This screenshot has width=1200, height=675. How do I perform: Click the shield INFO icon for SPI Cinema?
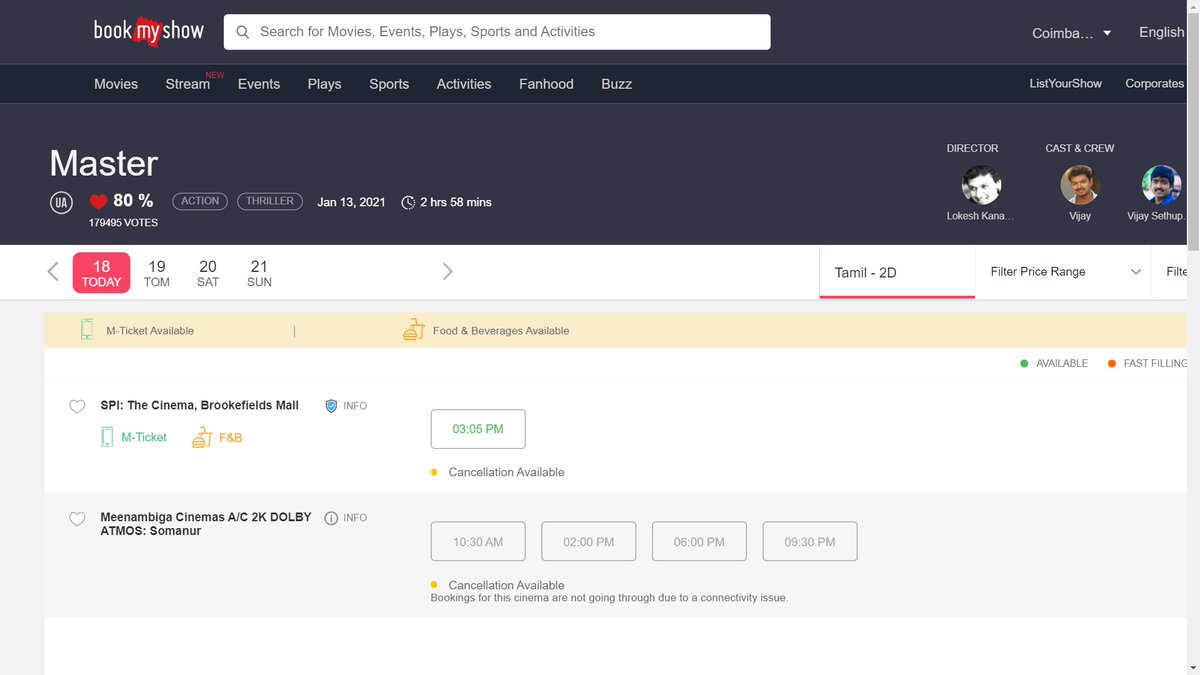[331, 406]
